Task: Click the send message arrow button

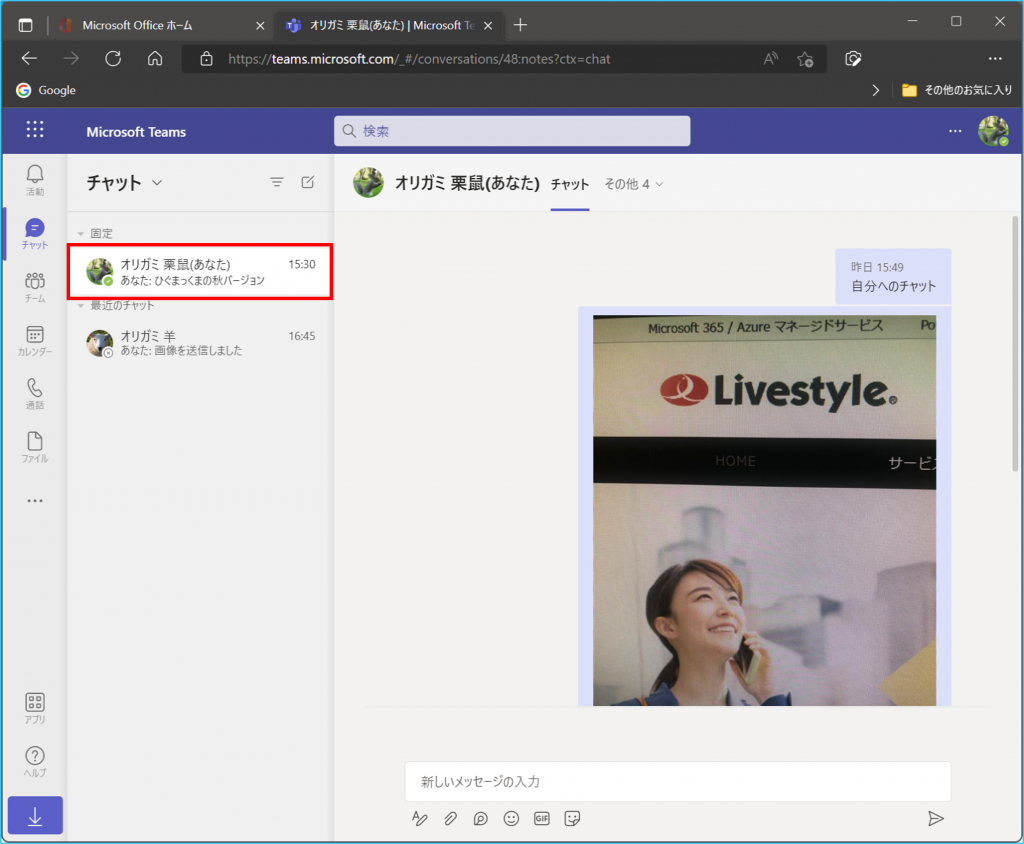Action: pos(935,819)
